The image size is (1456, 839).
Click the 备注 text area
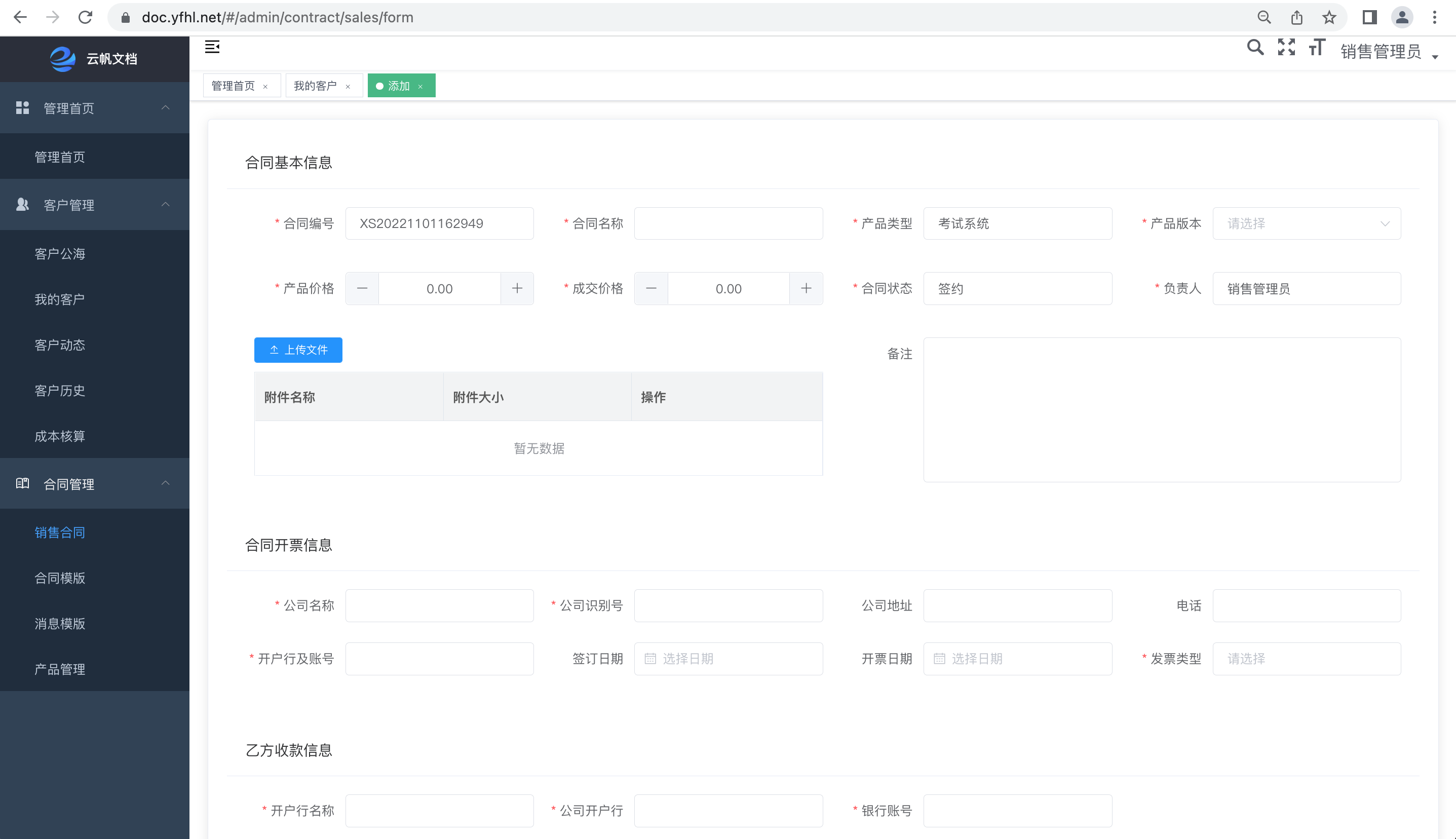coord(1162,409)
